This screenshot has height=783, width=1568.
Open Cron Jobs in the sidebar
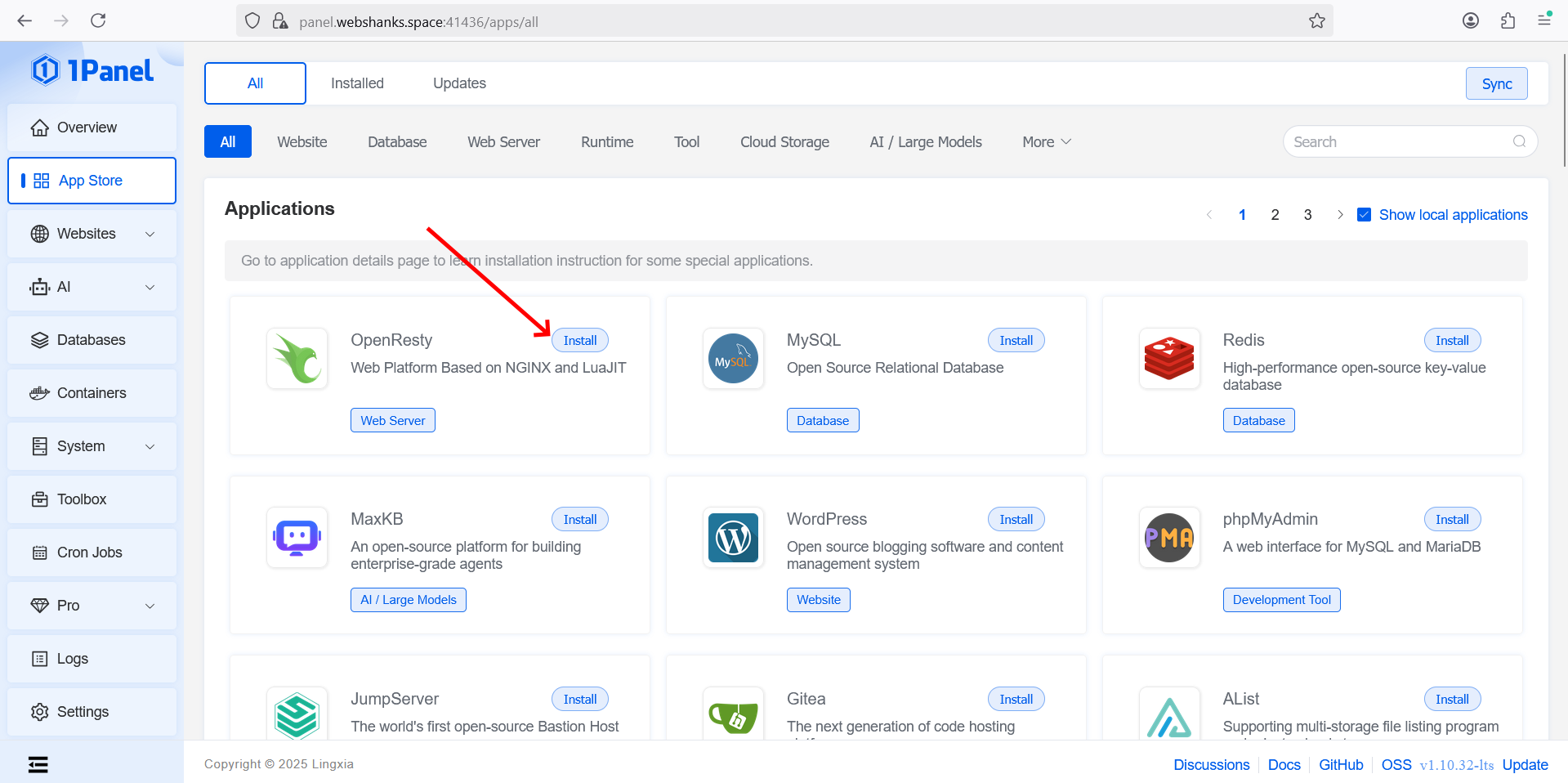coord(92,553)
